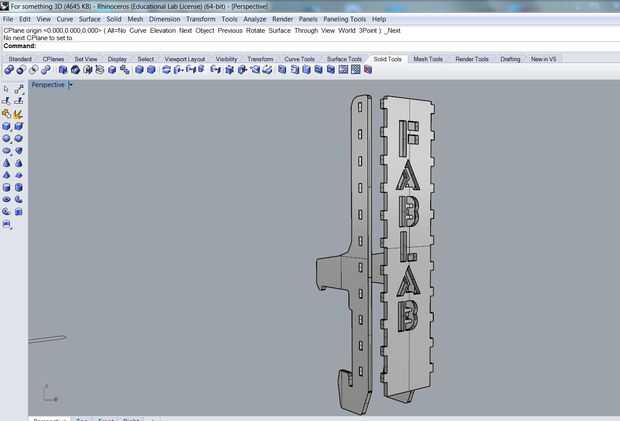Open the Perspective viewport dropdown arrow
Image resolution: width=620 pixels, height=421 pixels.
click(x=70, y=85)
